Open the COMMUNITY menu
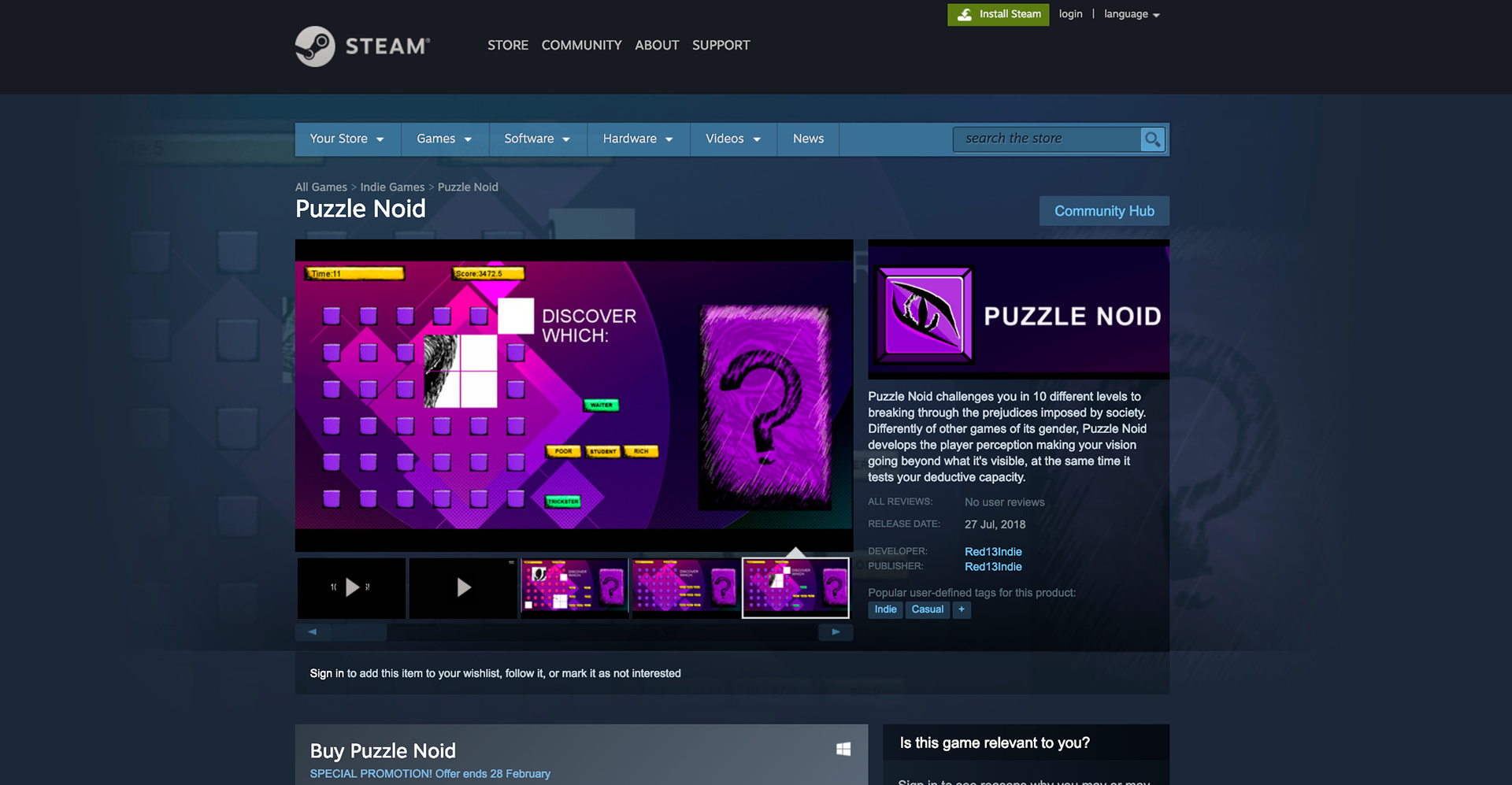1512x785 pixels. point(581,45)
